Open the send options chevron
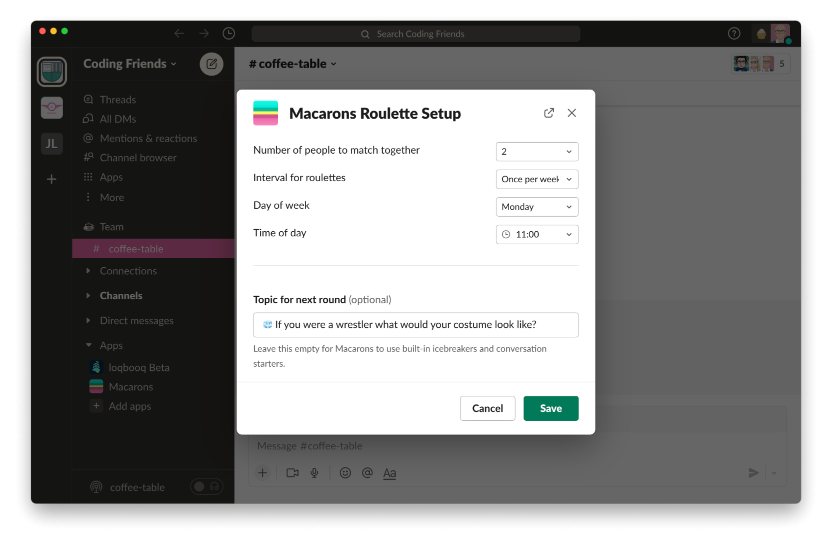 tap(774, 472)
